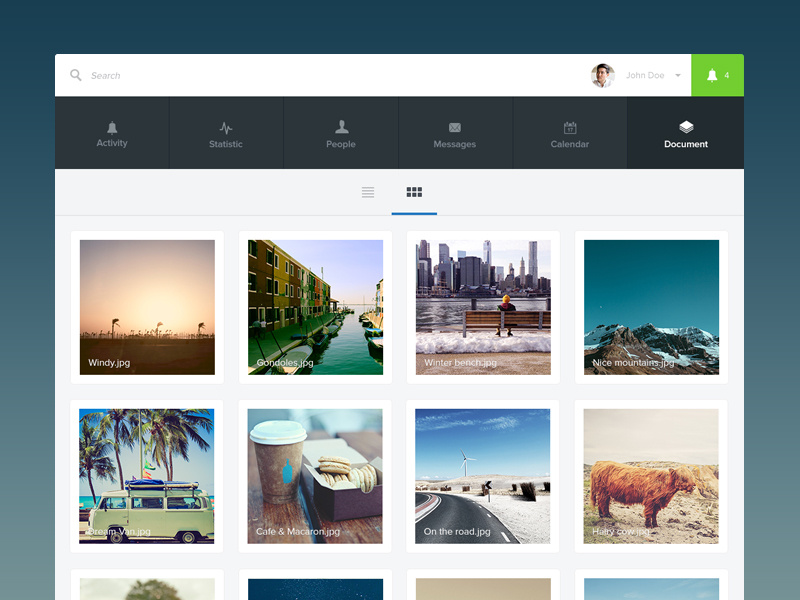Click the Gondoles.jpg file name label
The height and width of the screenshot is (600, 800).
point(285,363)
